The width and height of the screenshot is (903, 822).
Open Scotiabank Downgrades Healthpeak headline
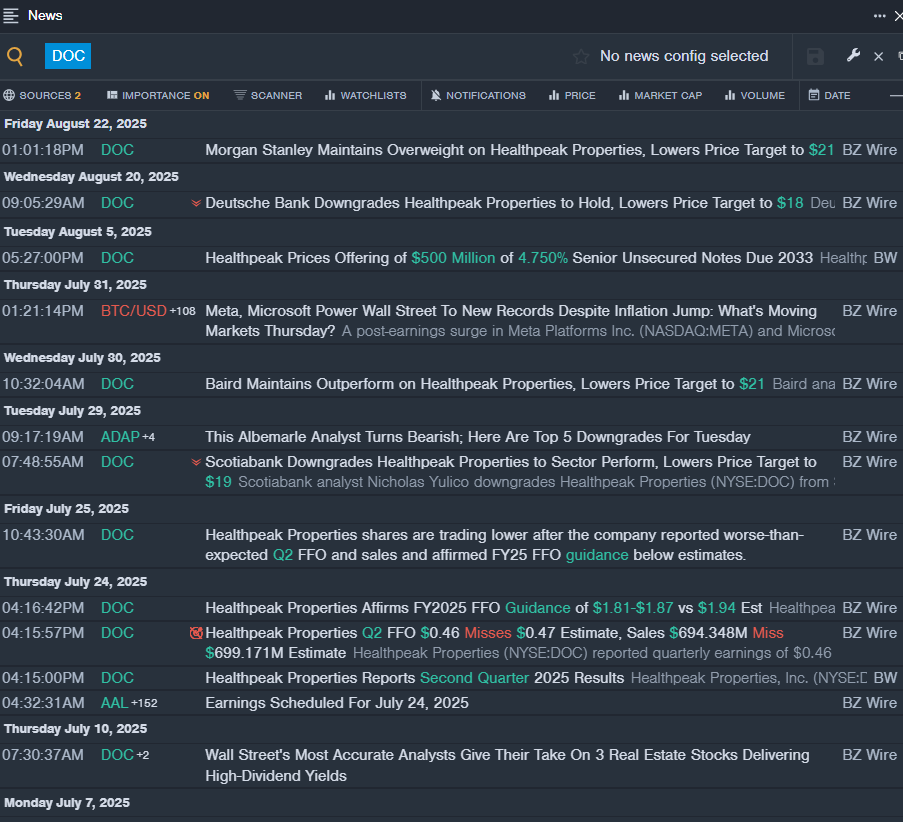click(x=511, y=471)
